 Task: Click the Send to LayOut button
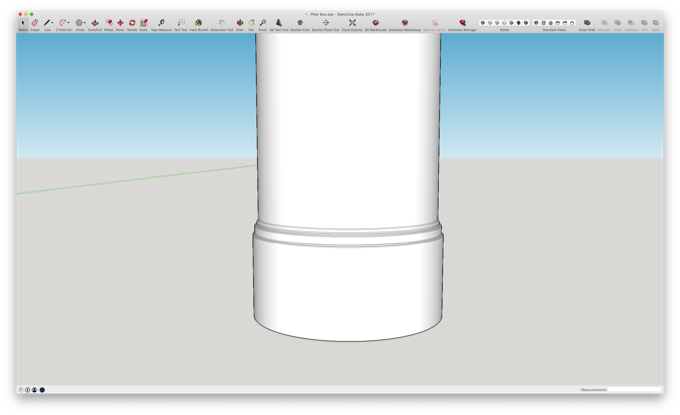click(x=434, y=23)
